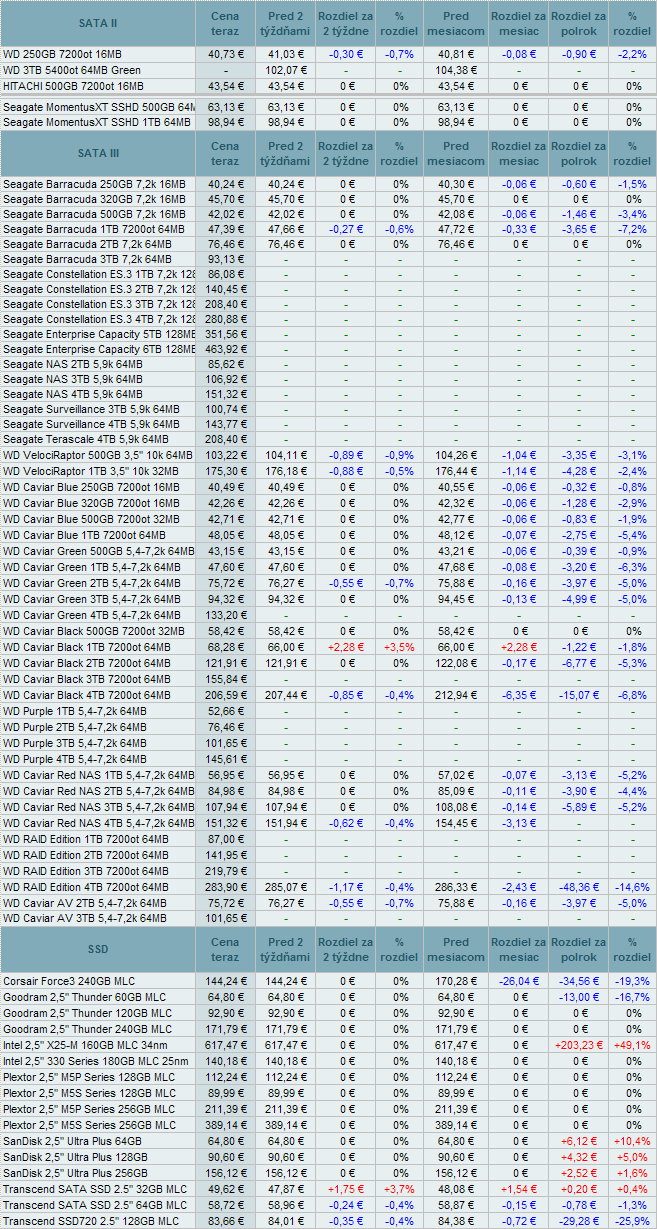The width and height of the screenshot is (657, 1229).
Task: Click "-2,2%" in the WD 250GB row
Action: [x=632, y=54]
